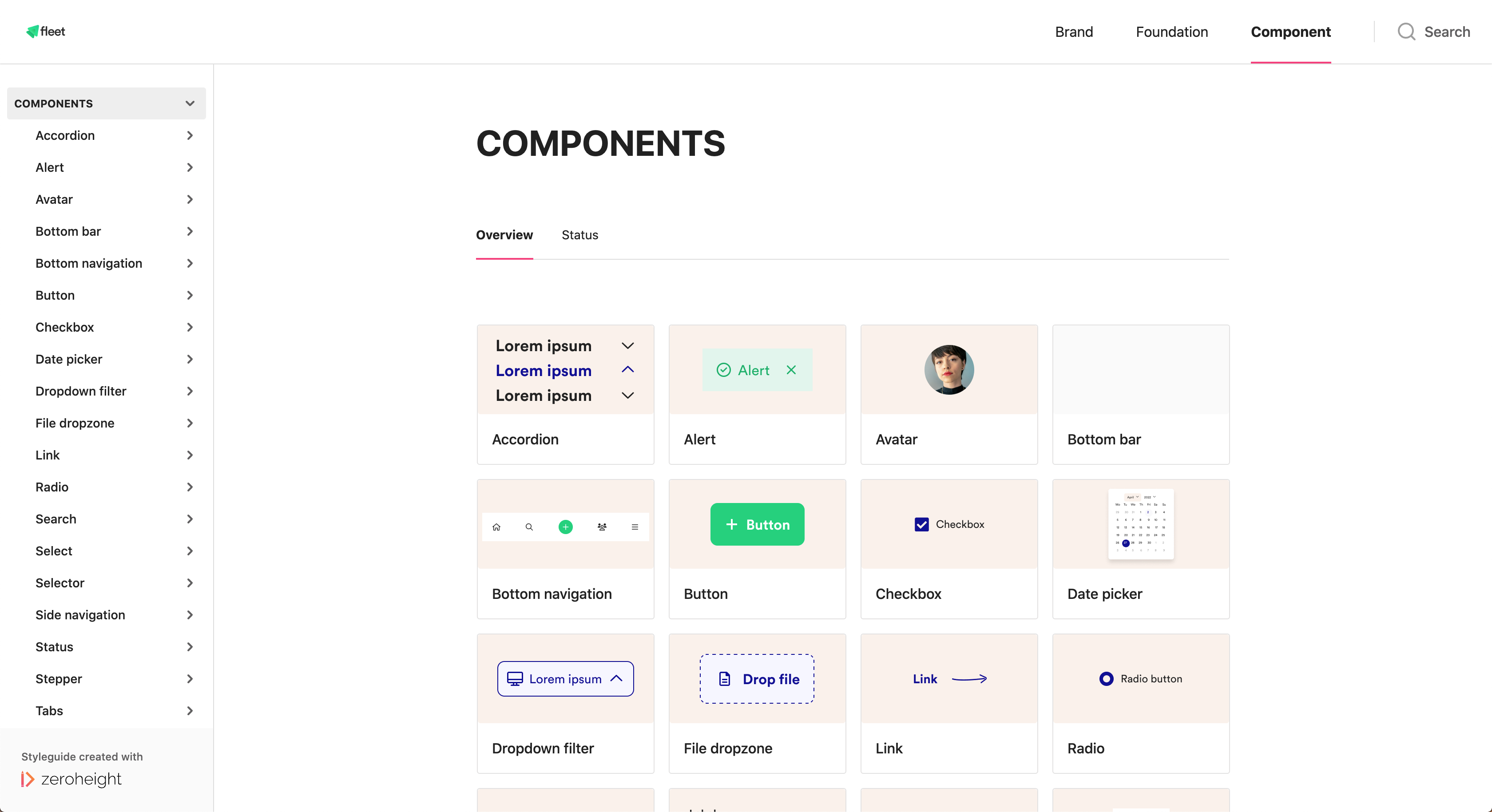Open the File dropzone card title
The width and height of the screenshot is (1492, 812).
[728, 749]
